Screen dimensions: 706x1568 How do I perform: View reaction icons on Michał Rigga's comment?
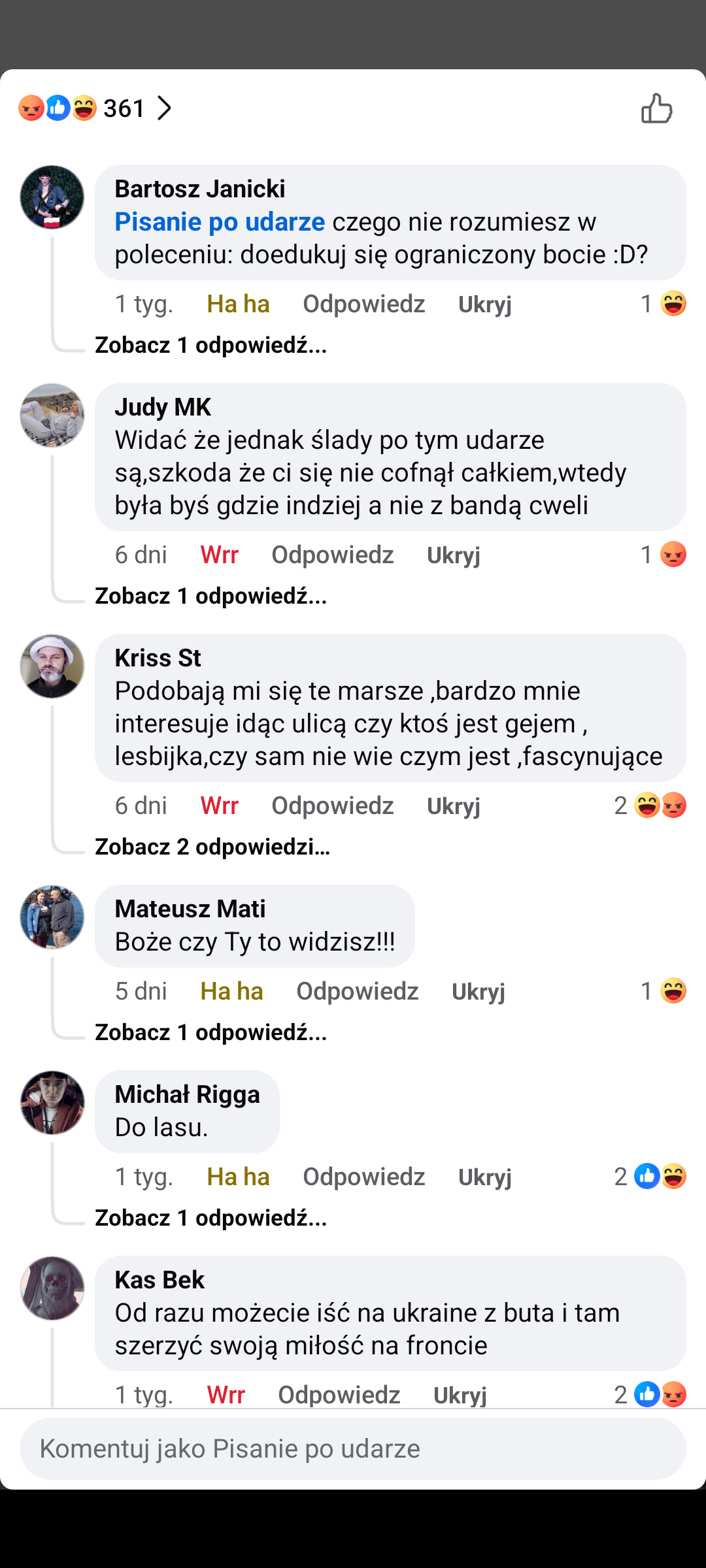(660, 1177)
